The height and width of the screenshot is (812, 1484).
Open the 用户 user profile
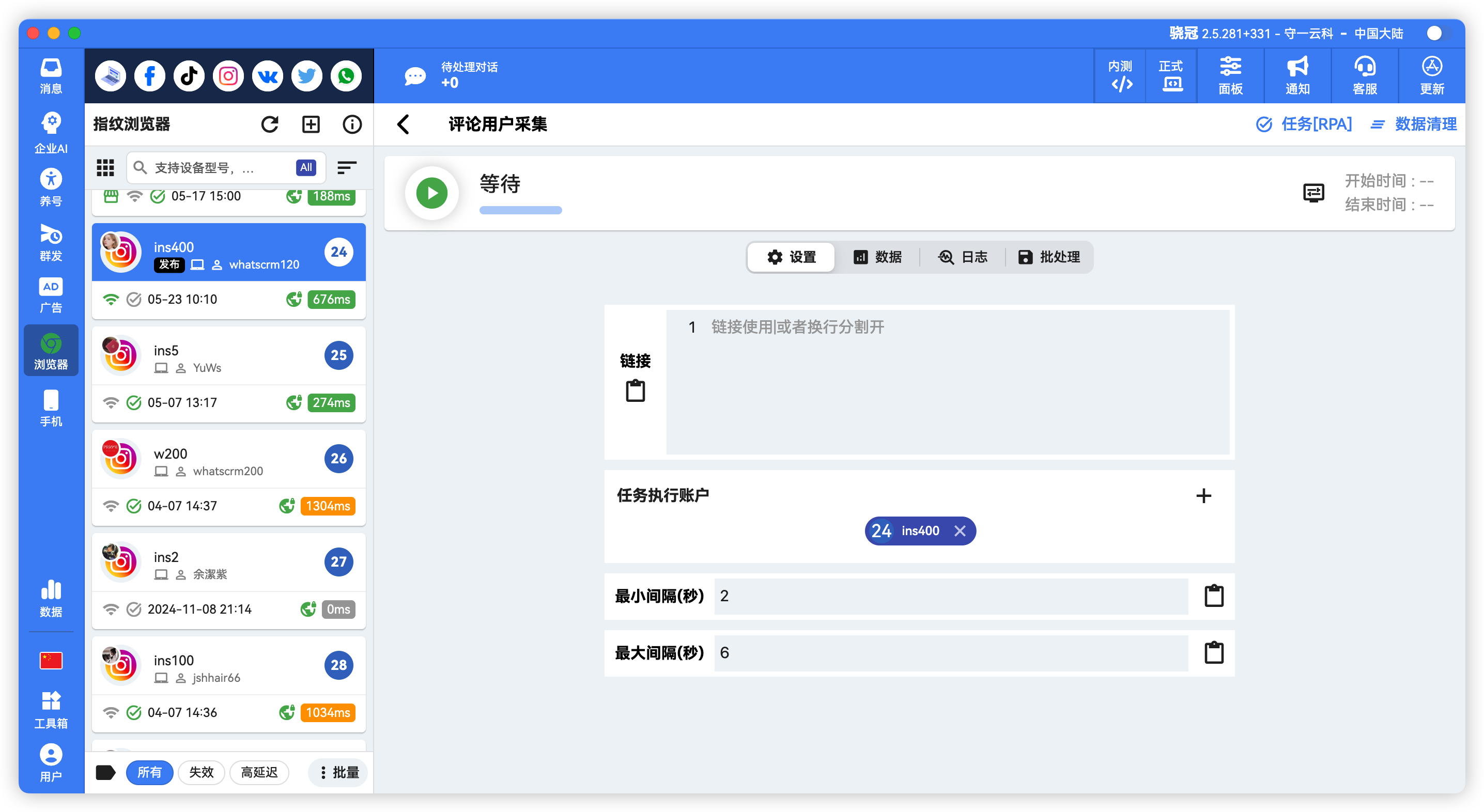pyautogui.click(x=51, y=762)
